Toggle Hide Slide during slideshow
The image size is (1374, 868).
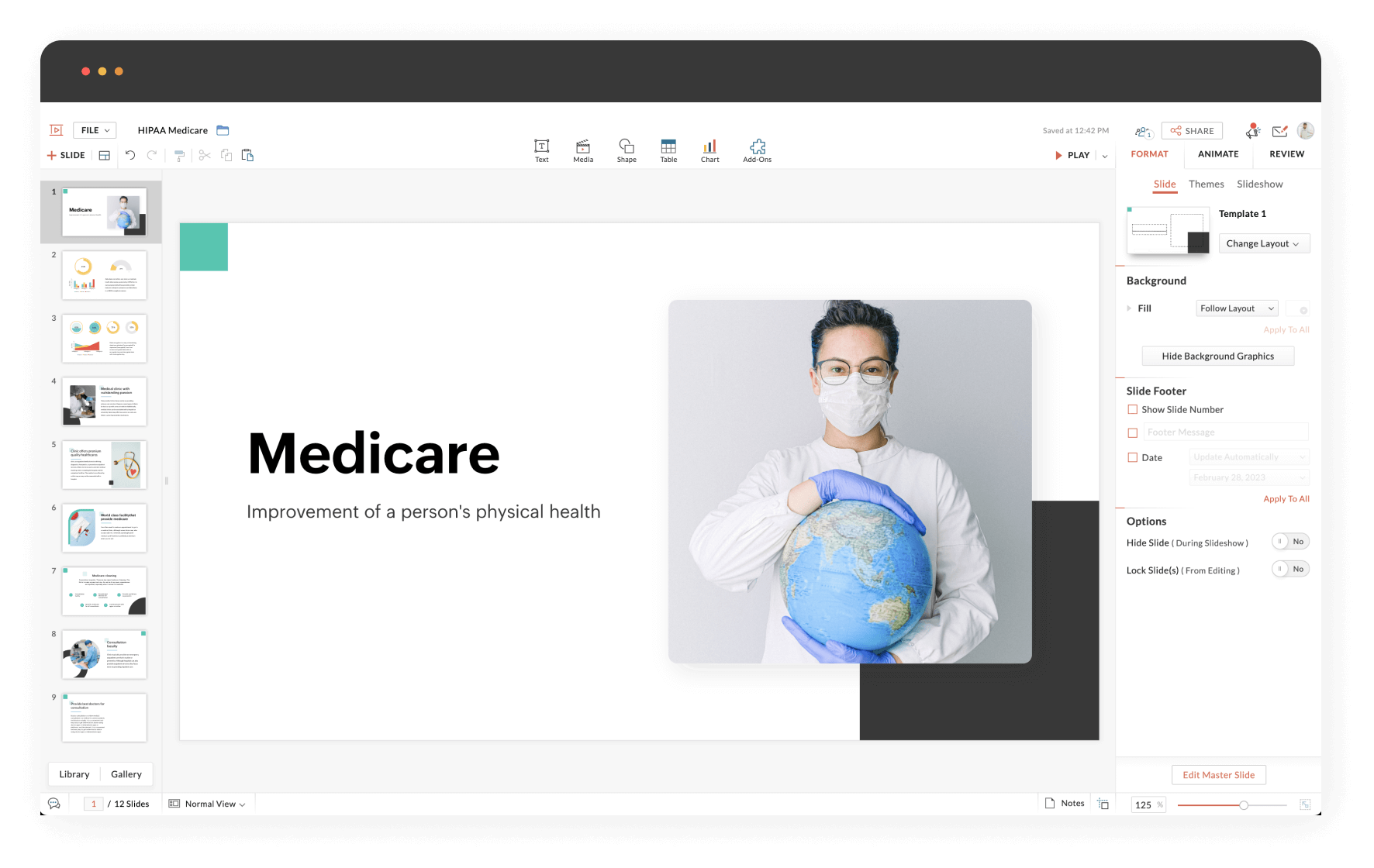tap(1289, 541)
